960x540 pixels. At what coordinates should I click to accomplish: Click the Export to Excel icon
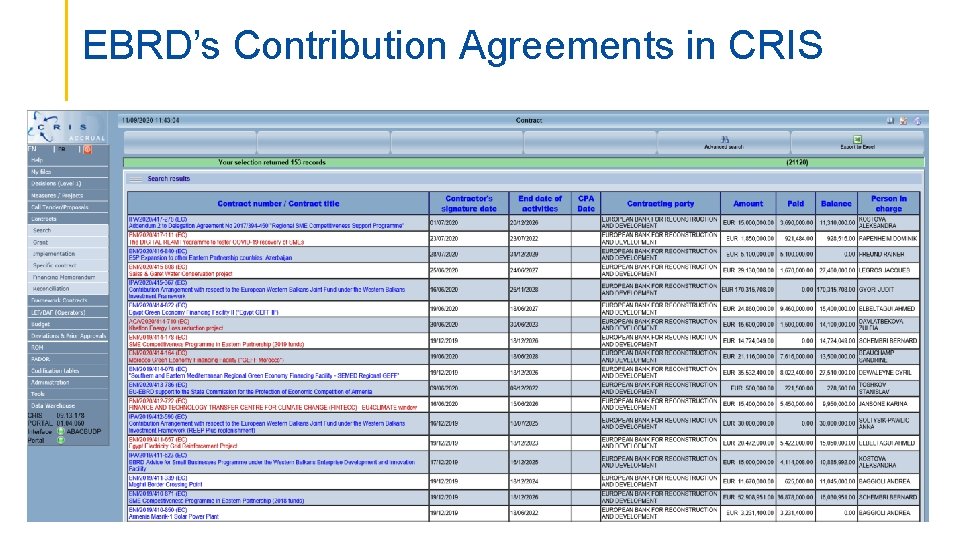(x=857, y=140)
